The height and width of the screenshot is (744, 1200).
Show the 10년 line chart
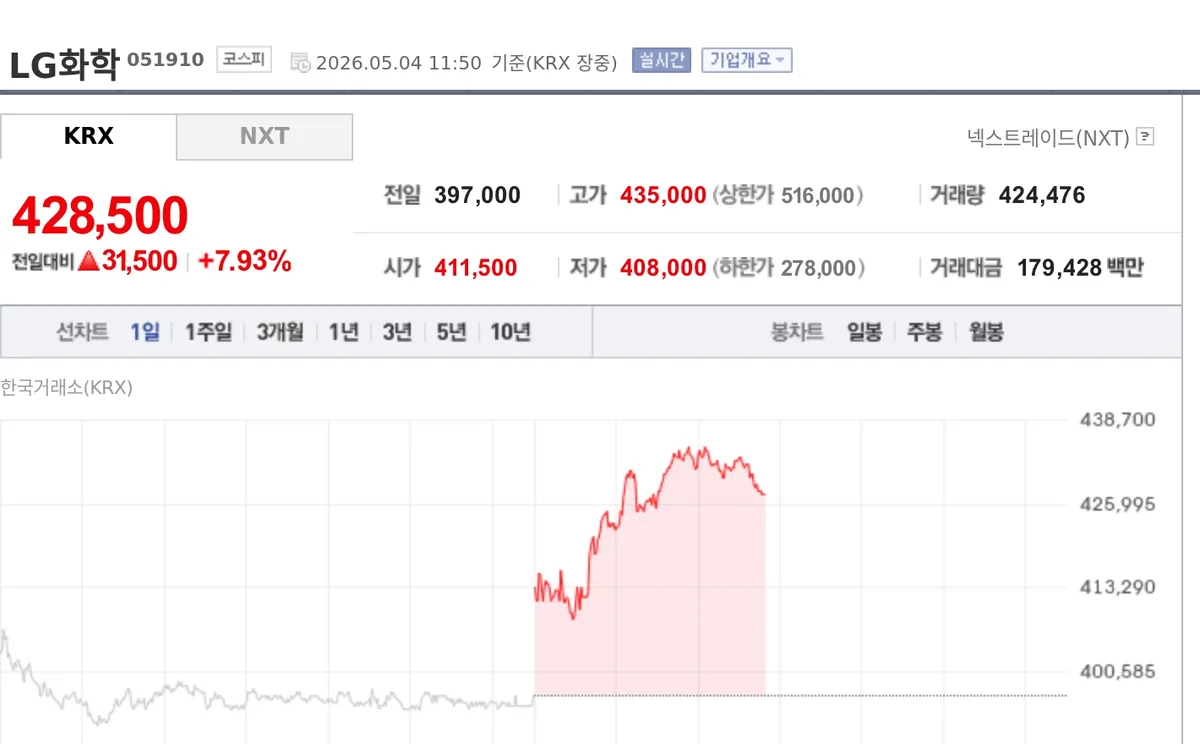(x=510, y=332)
